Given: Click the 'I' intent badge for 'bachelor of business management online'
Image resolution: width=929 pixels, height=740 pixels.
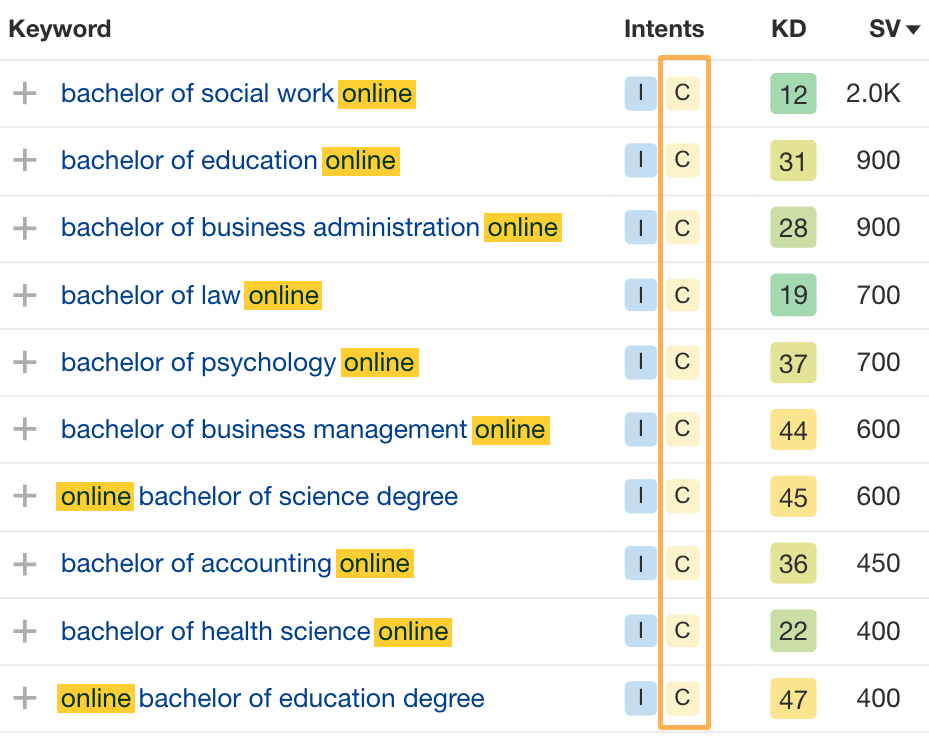Looking at the screenshot, I should tap(640, 429).
